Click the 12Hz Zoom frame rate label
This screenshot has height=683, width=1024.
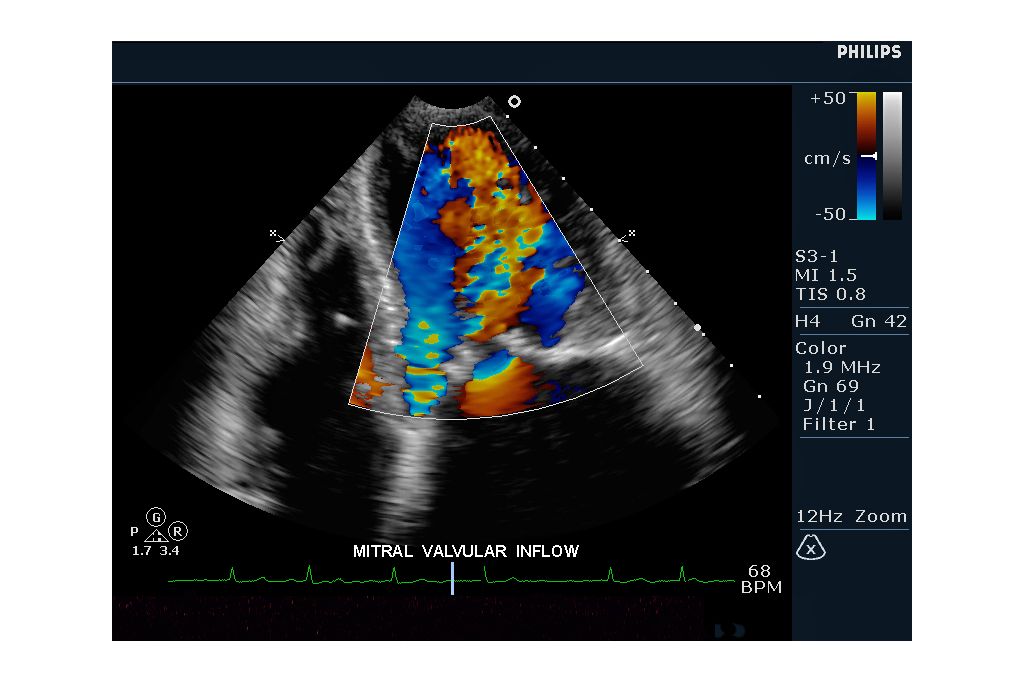coord(851,517)
